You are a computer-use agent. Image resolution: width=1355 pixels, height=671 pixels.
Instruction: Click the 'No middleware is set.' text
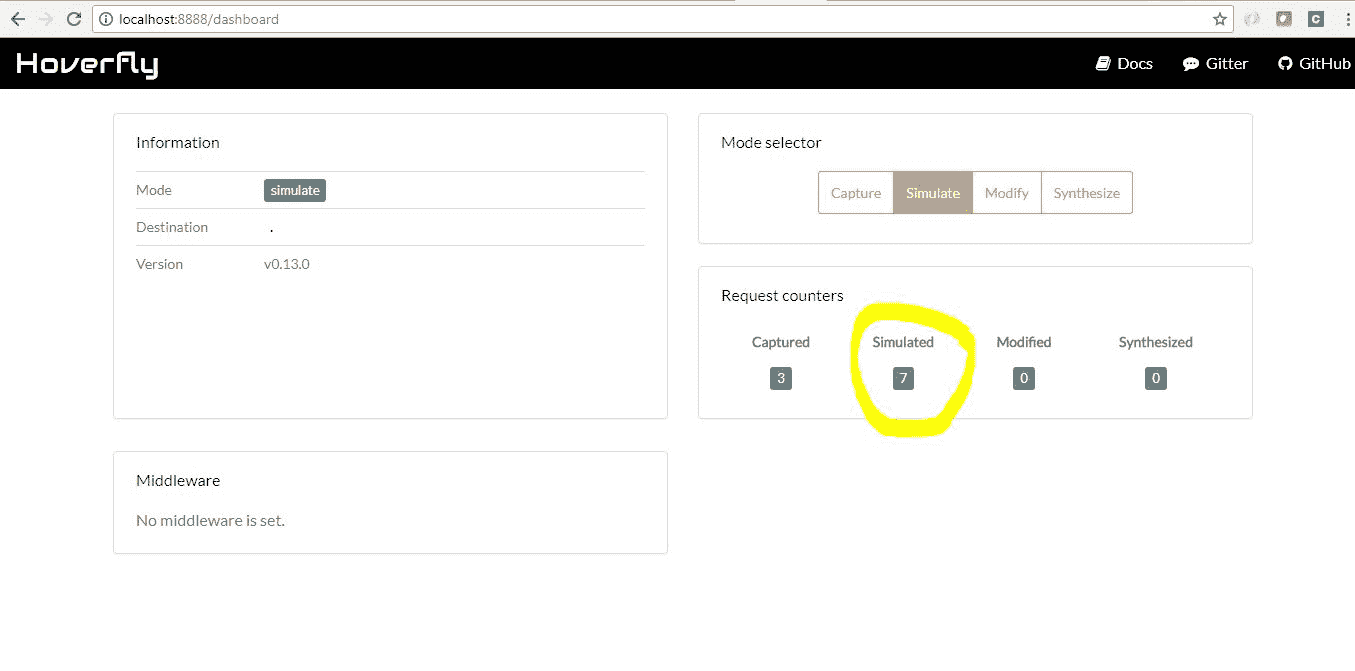(210, 520)
